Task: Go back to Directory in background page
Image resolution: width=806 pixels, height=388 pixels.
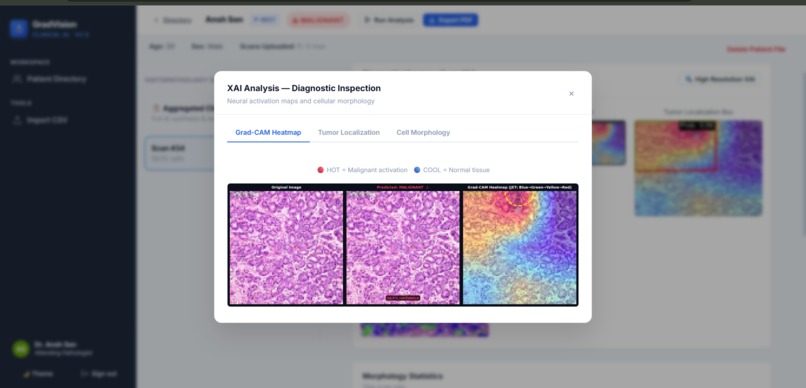Action: (x=172, y=21)
